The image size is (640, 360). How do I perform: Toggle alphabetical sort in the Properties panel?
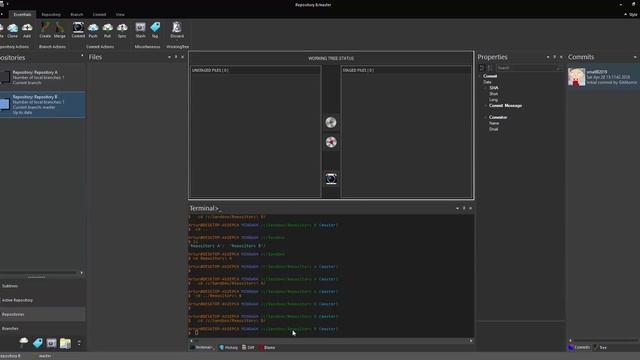[490, 68]
